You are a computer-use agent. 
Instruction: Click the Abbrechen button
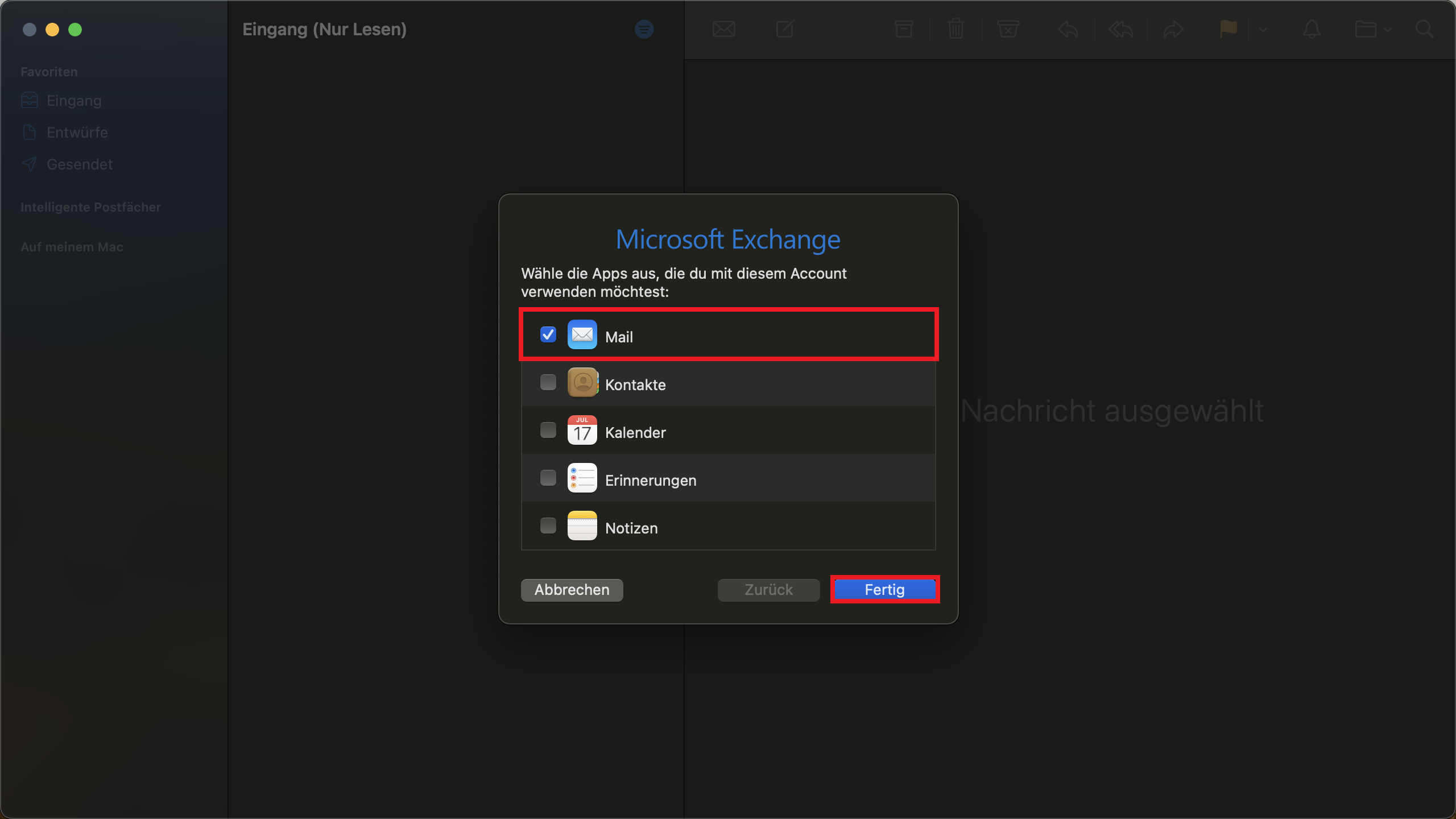(x=572, y=590)
